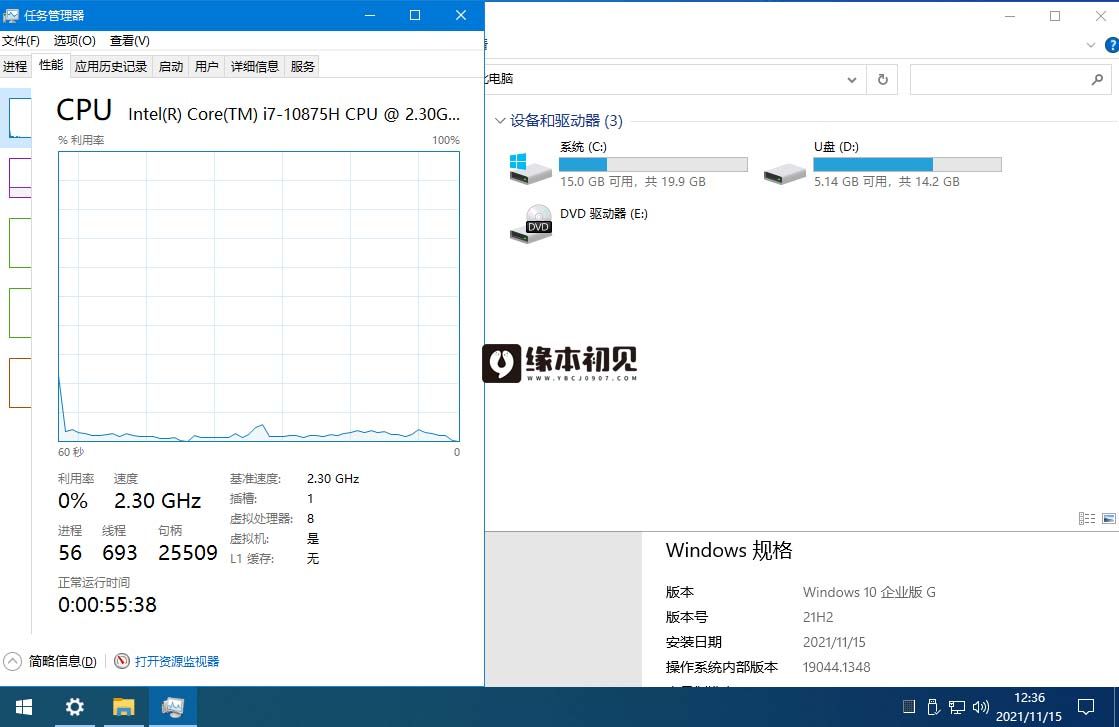Click the 21H2 version number
Screen dimensions: 1119x727
pyautogui.click(x=818, y=617)
